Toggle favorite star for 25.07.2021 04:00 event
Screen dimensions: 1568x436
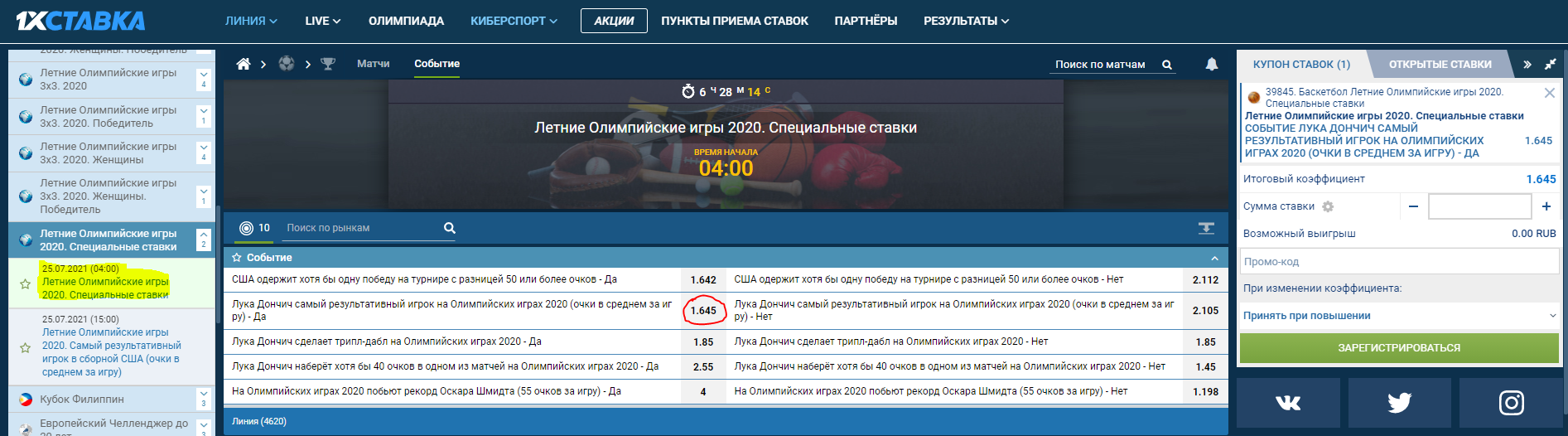[x=26, y=283]
